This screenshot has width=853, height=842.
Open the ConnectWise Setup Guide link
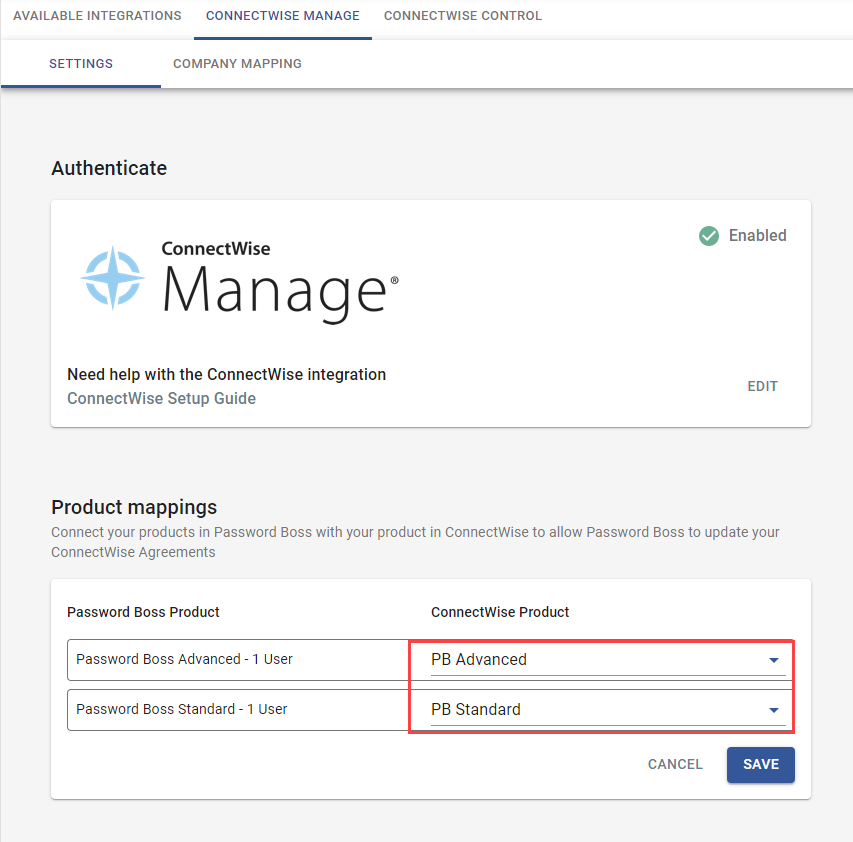point(162,398)
